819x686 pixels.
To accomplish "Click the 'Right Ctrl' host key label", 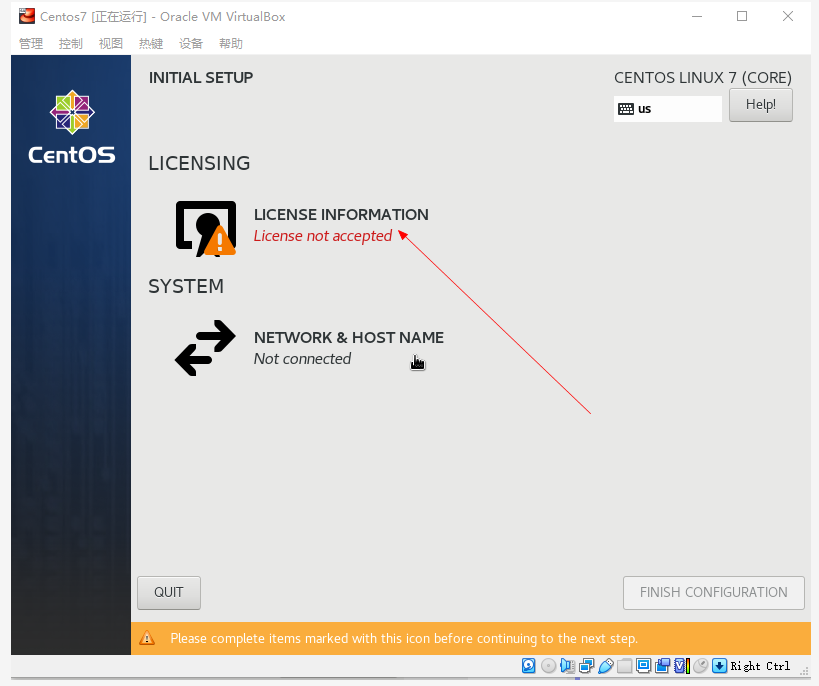I will click(x=760, y=666).
